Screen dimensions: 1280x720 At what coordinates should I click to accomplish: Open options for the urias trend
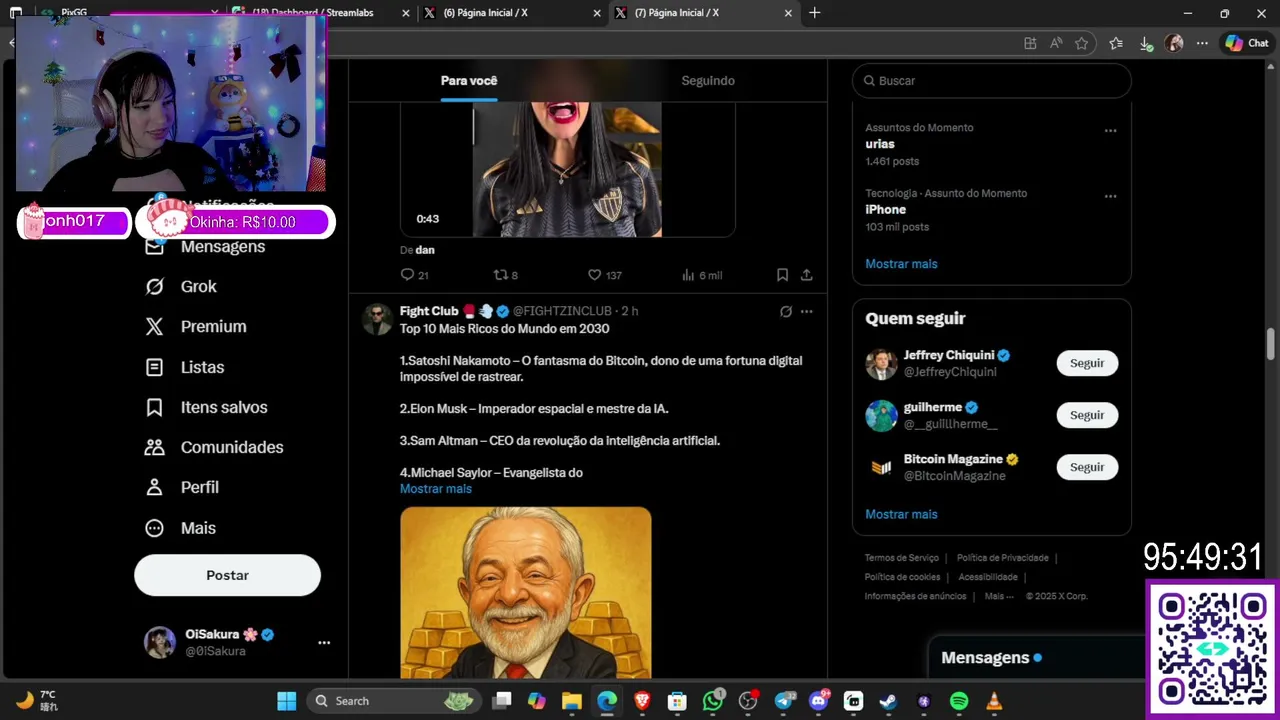[x=1110, y=131]
